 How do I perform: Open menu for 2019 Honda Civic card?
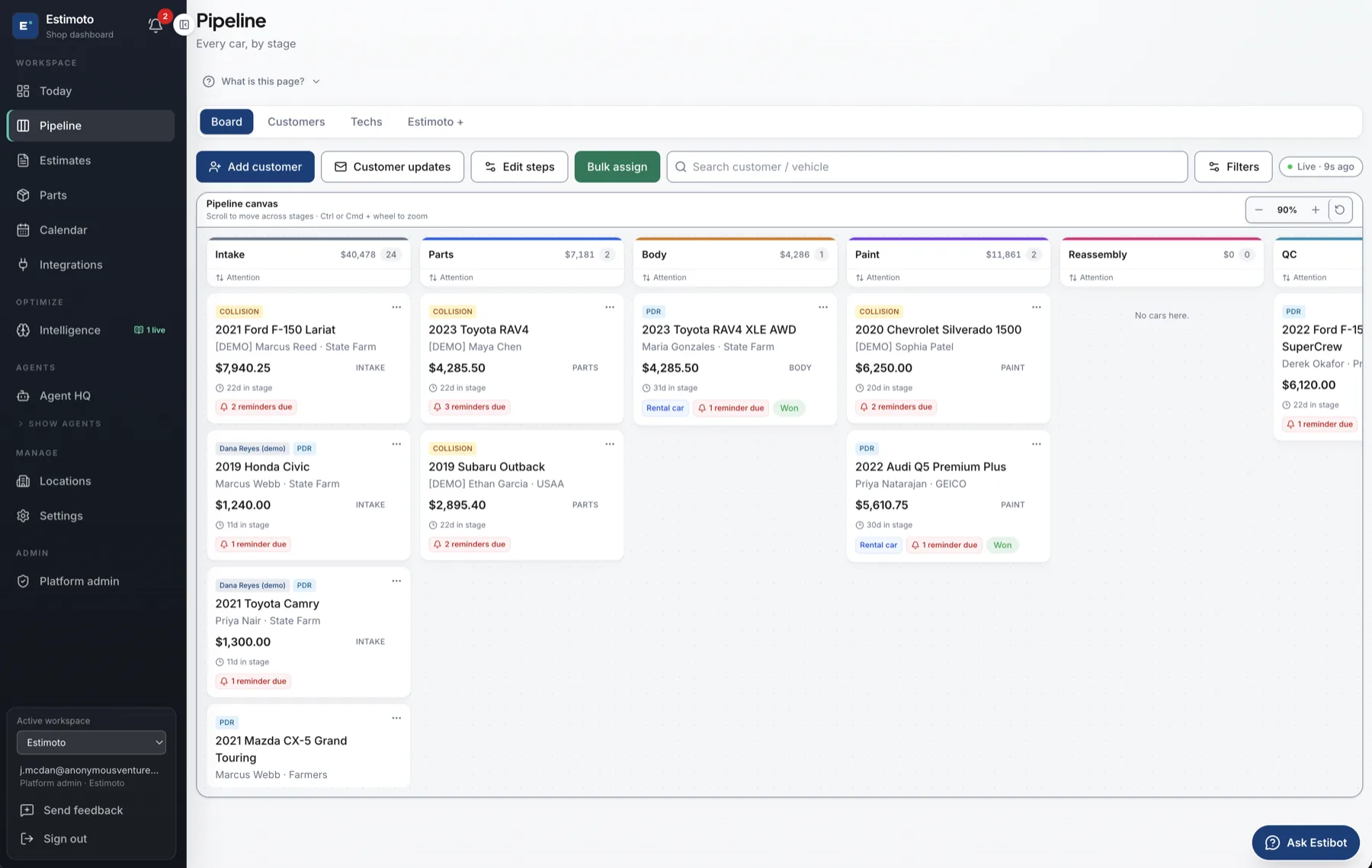[396, 444]
